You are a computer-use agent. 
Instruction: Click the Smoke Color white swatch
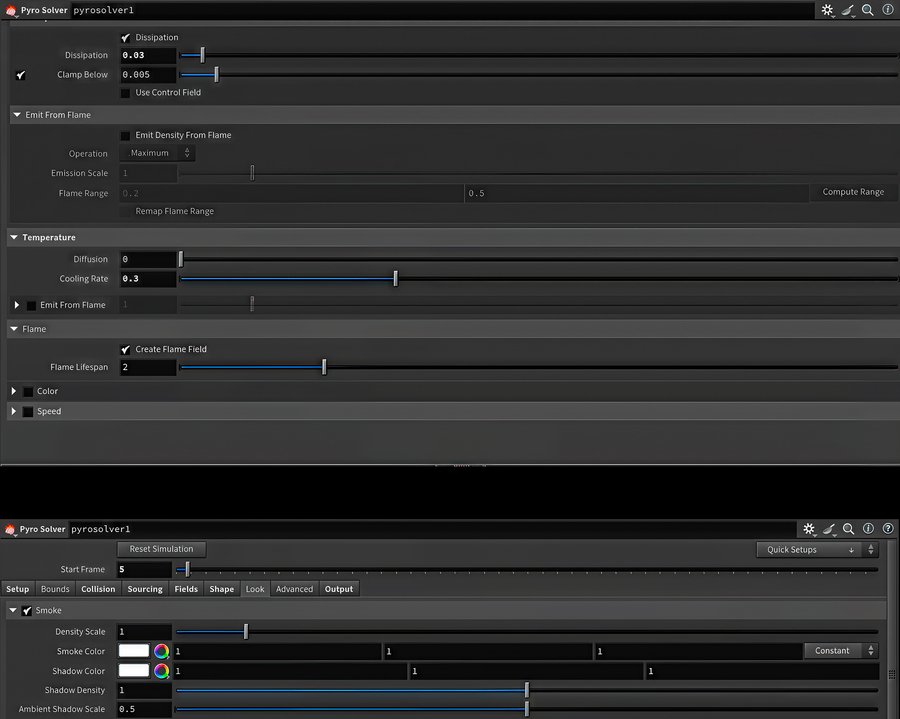134,651
